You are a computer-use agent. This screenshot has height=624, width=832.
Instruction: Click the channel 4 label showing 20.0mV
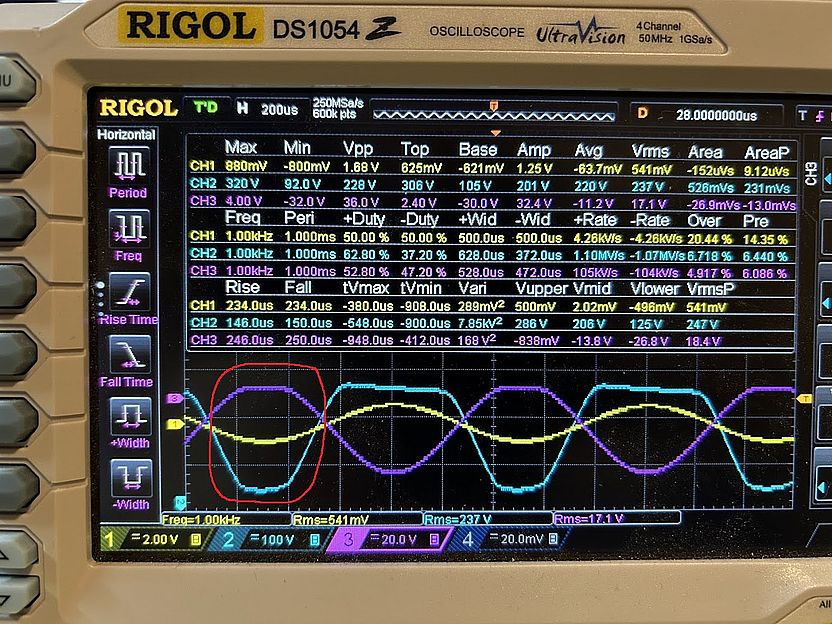click(x=510, y=540)
